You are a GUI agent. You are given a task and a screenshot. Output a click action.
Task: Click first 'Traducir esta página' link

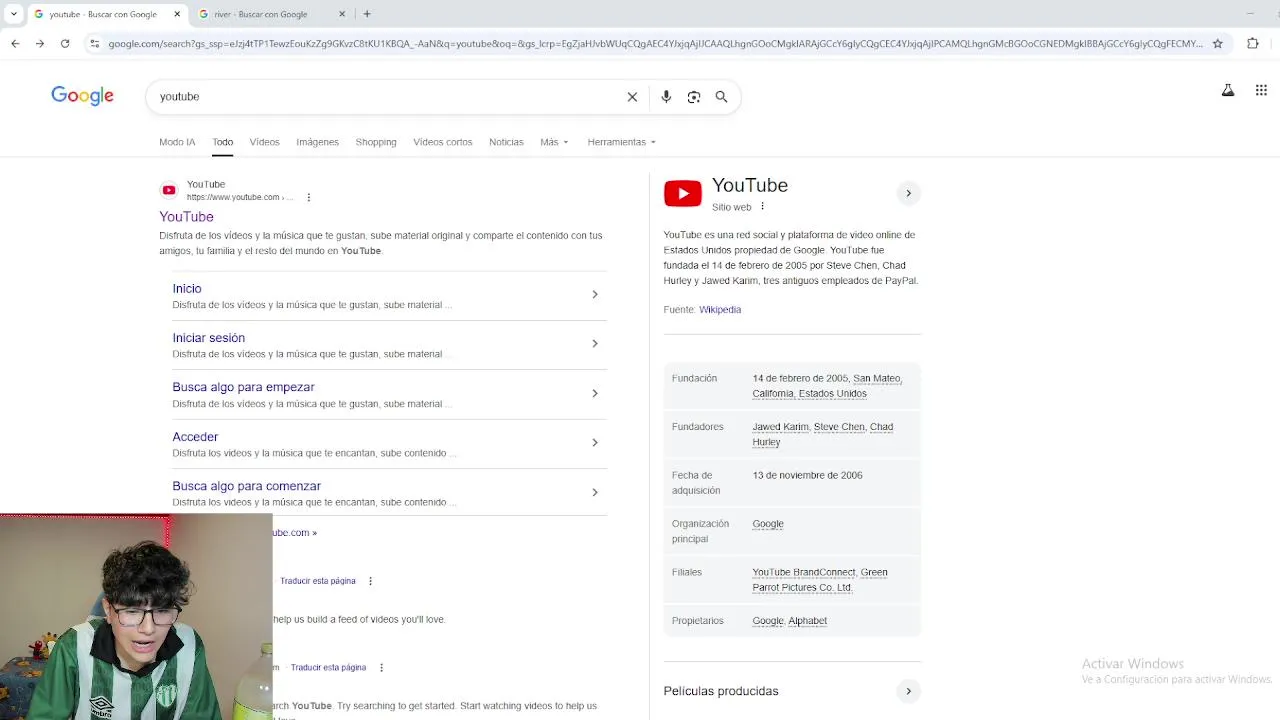click(318, 581)
